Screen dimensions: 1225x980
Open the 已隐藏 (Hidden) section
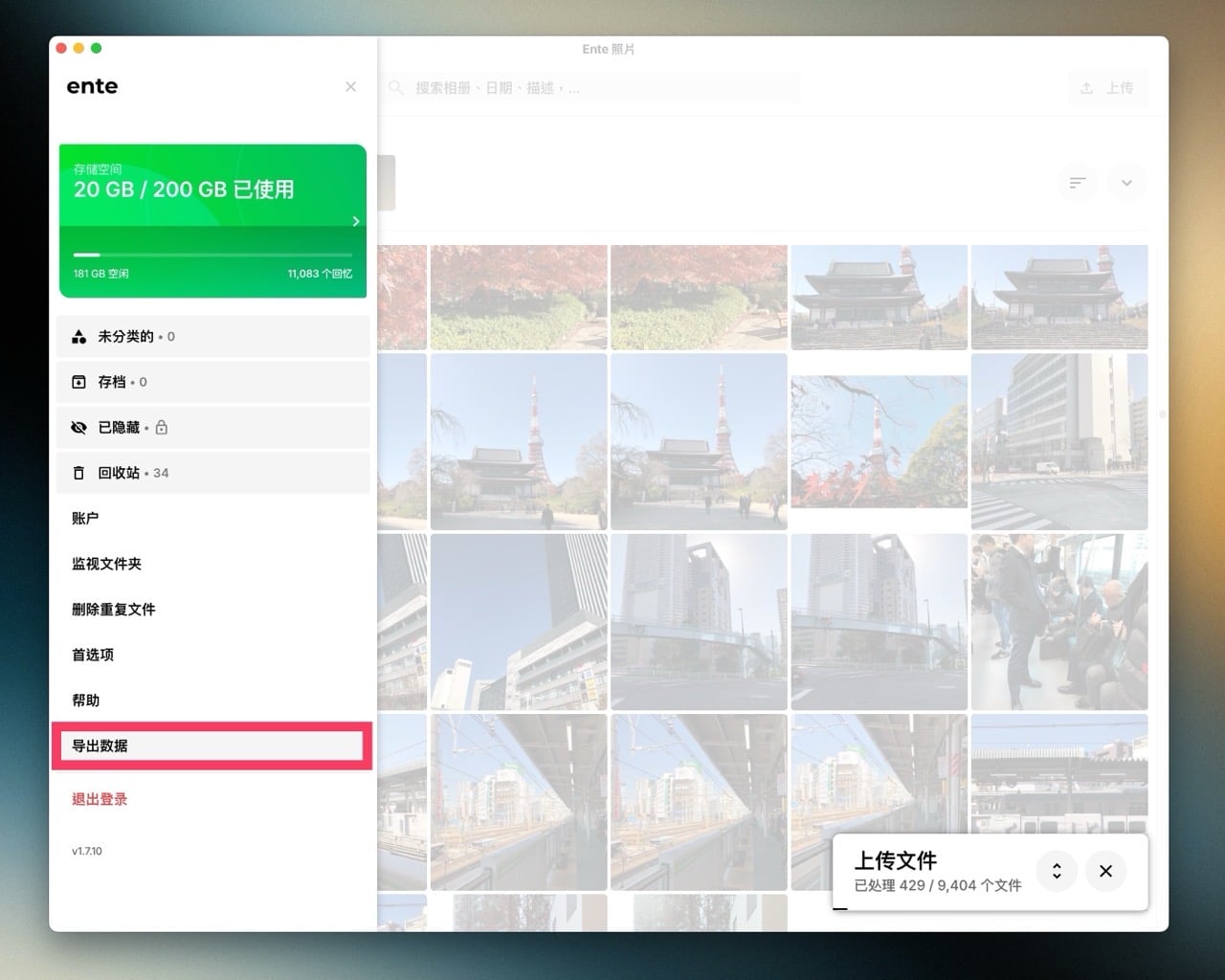212,428
